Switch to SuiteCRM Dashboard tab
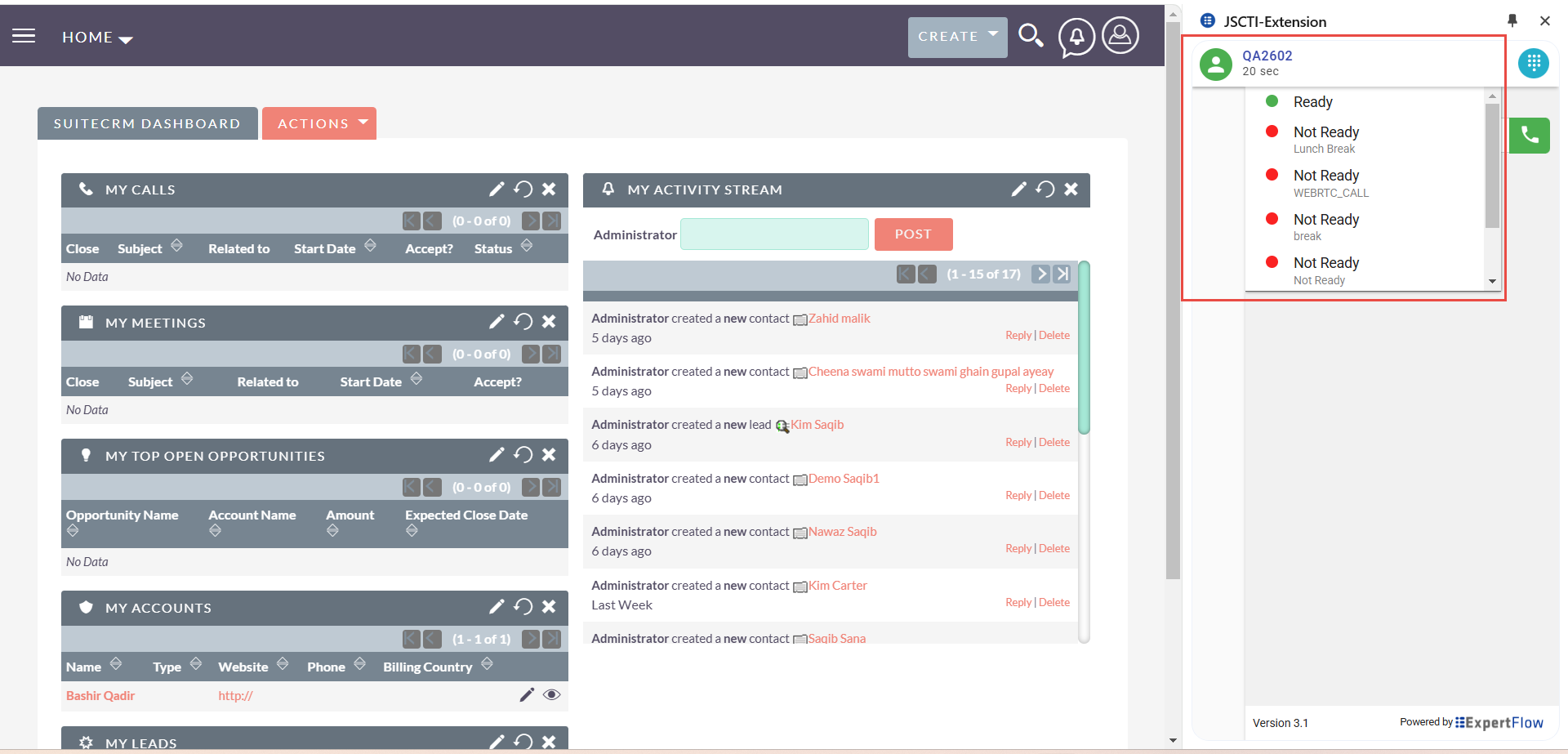This screenshot has width=1568, height=754. (x=147, y=123)
